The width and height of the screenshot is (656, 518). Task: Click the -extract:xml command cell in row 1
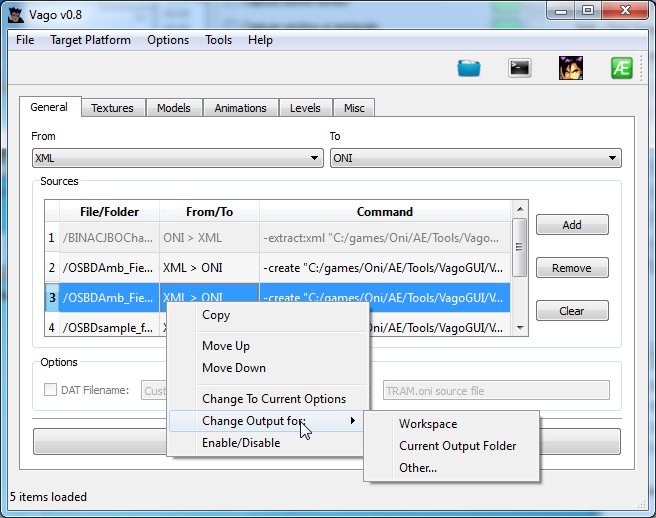[x=385, y=238]
